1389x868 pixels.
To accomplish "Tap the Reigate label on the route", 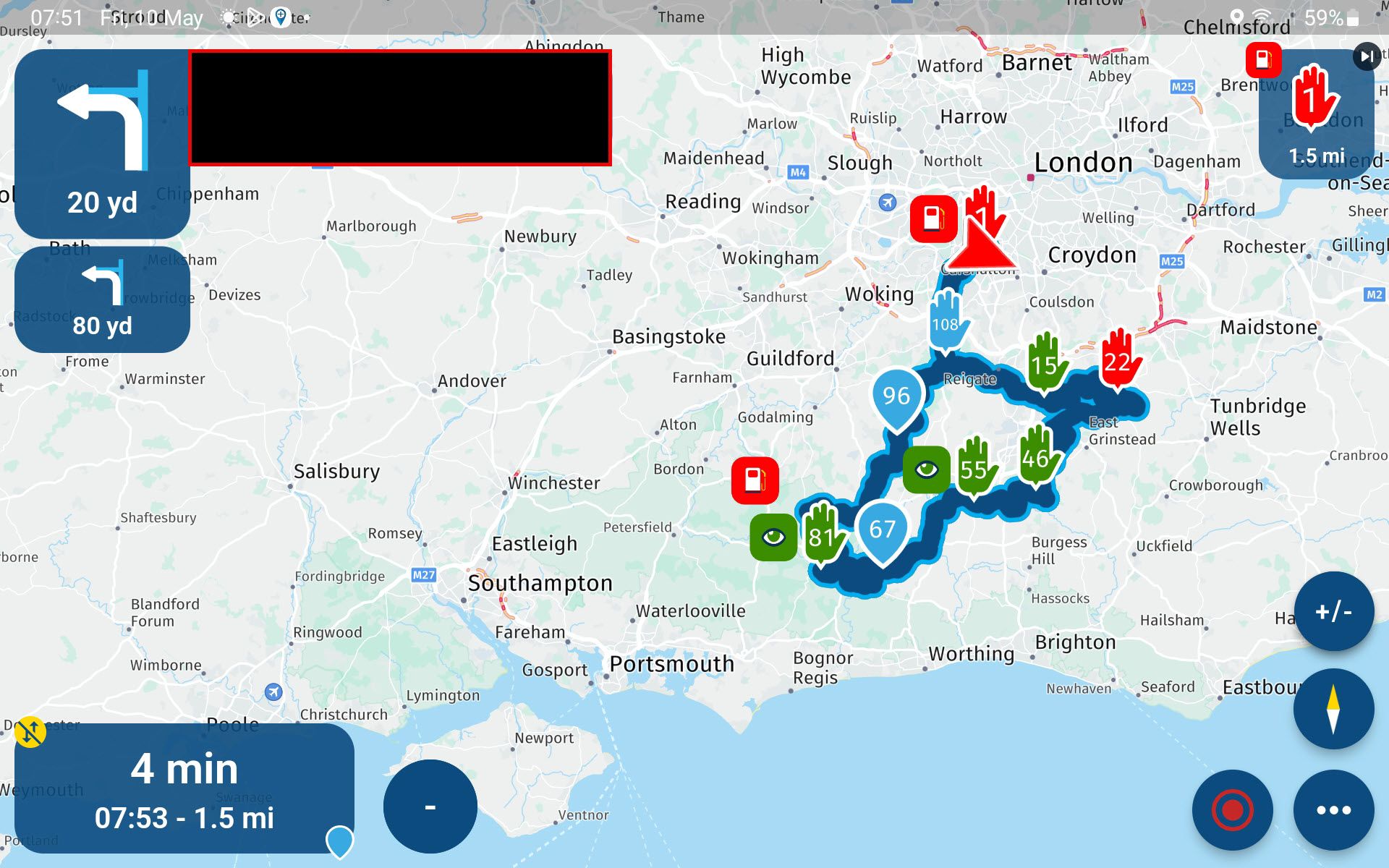I will 969,379.
